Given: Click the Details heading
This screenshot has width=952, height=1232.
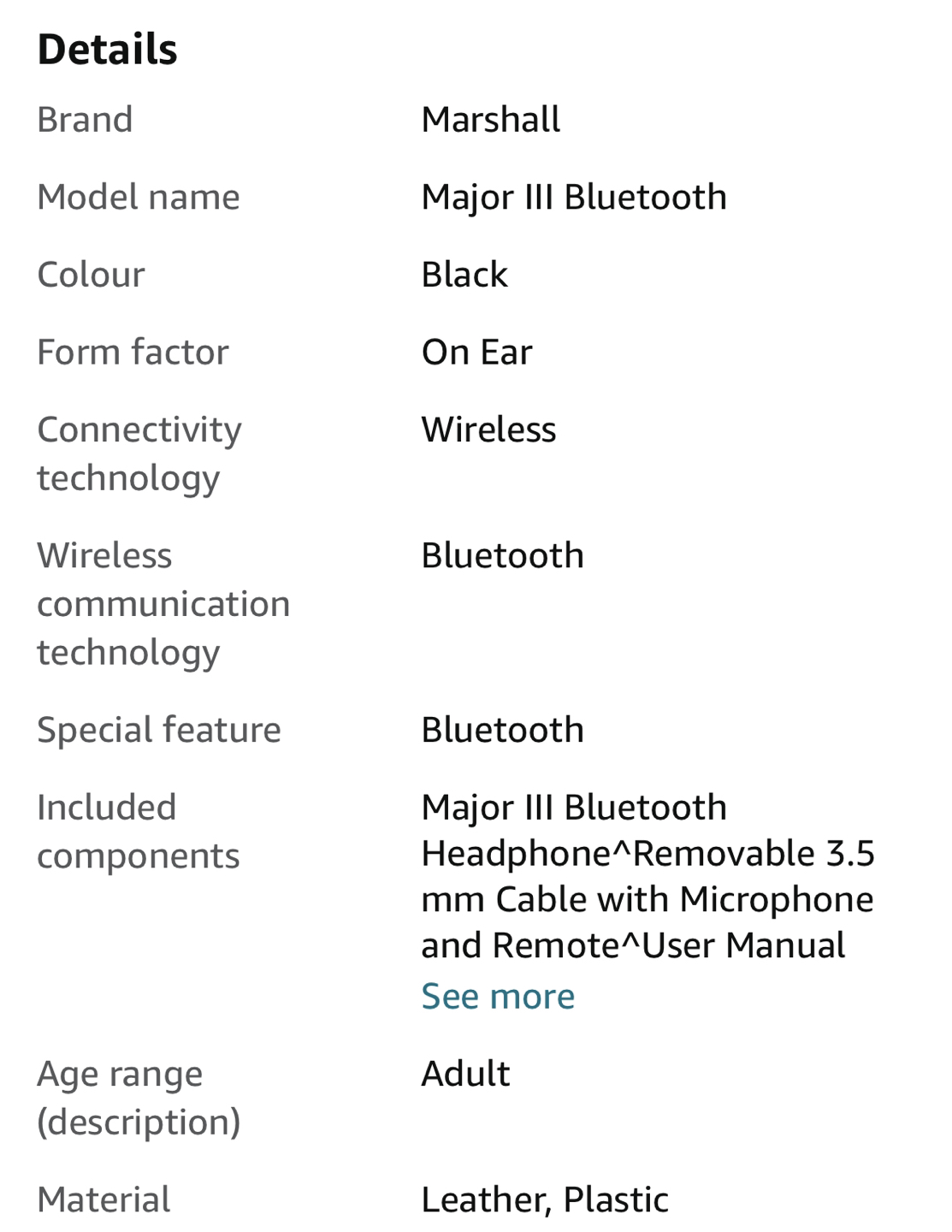Looking at the screenshot, I should pyautogui.click(x=108, y=49).
